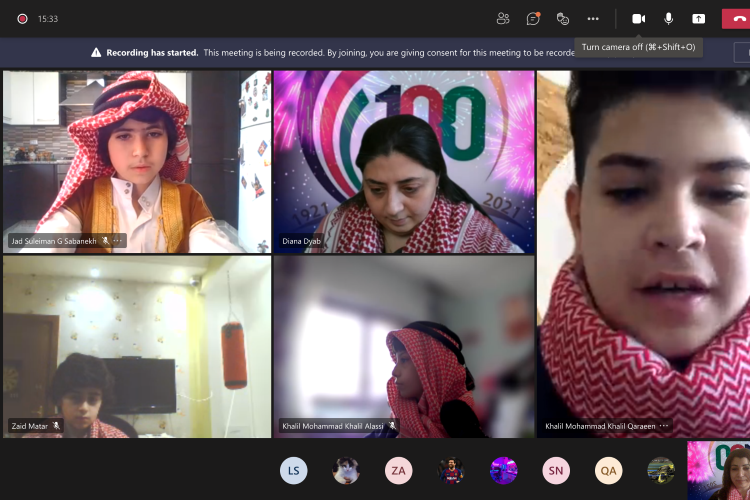Open more options for Jad Suleiman G Sabanekh
This screenshot has width=750, height=500.
(x=118, y=241)
